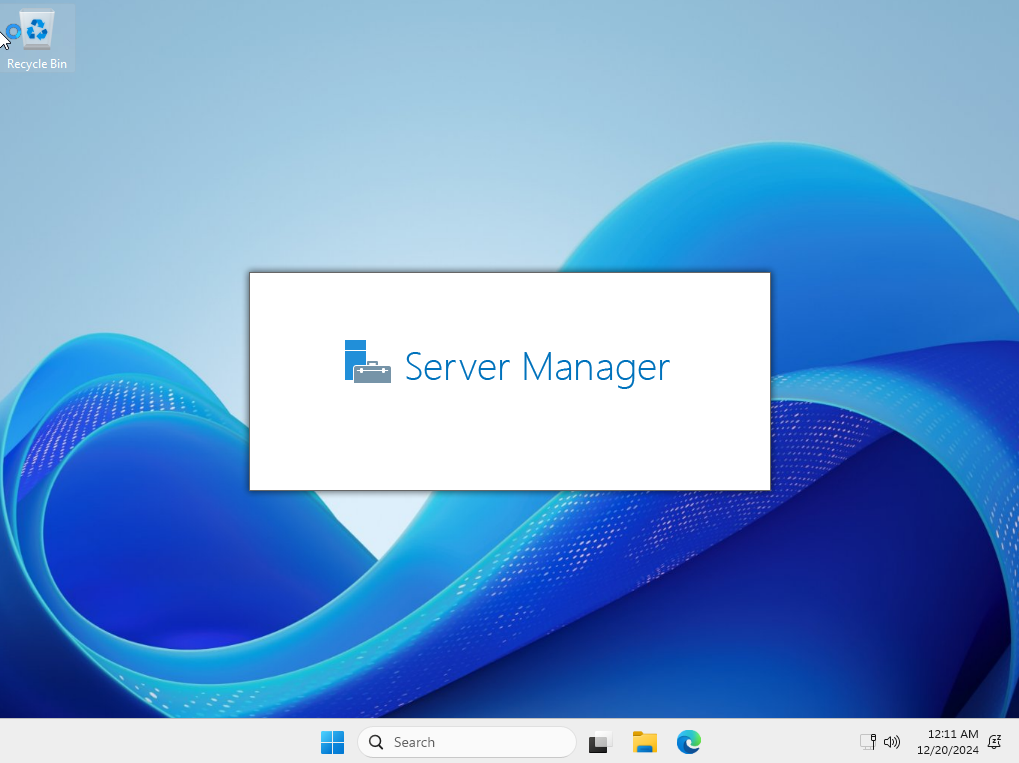Click the volume speaker tray icon
The image size is (1019, 763).
click(892, 742)
